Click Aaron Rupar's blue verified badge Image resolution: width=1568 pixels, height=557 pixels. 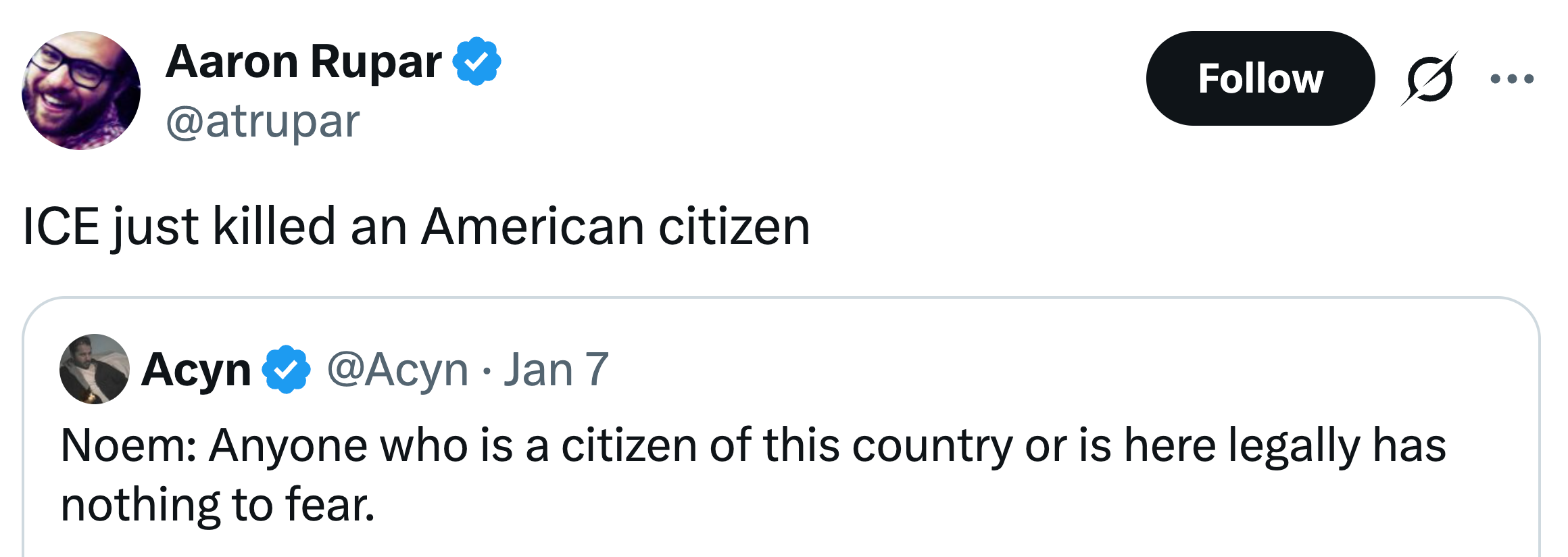pos(476,62)
